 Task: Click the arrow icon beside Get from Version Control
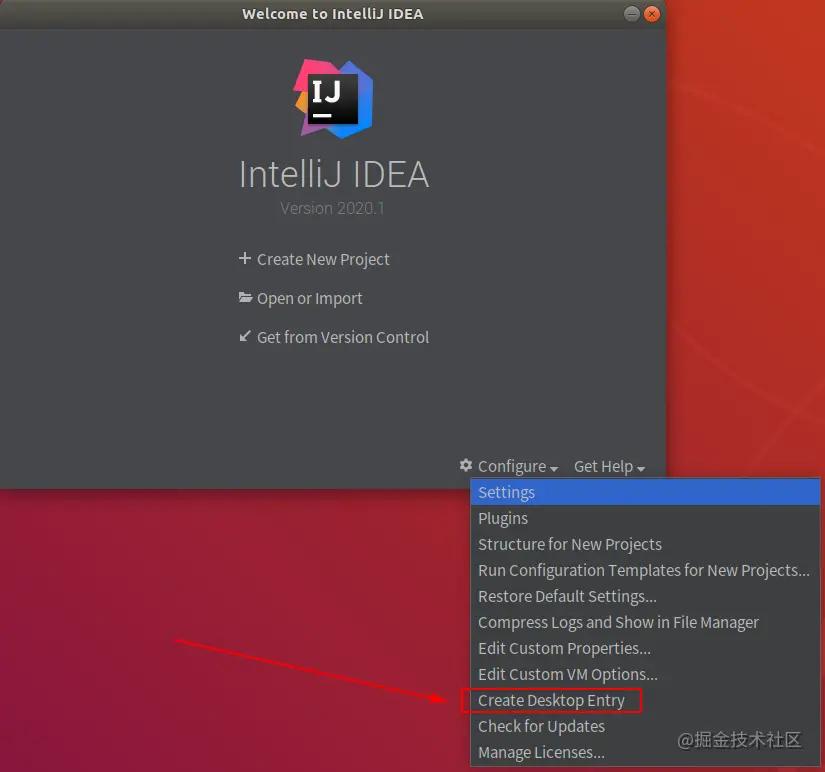(x=245, y=336)
